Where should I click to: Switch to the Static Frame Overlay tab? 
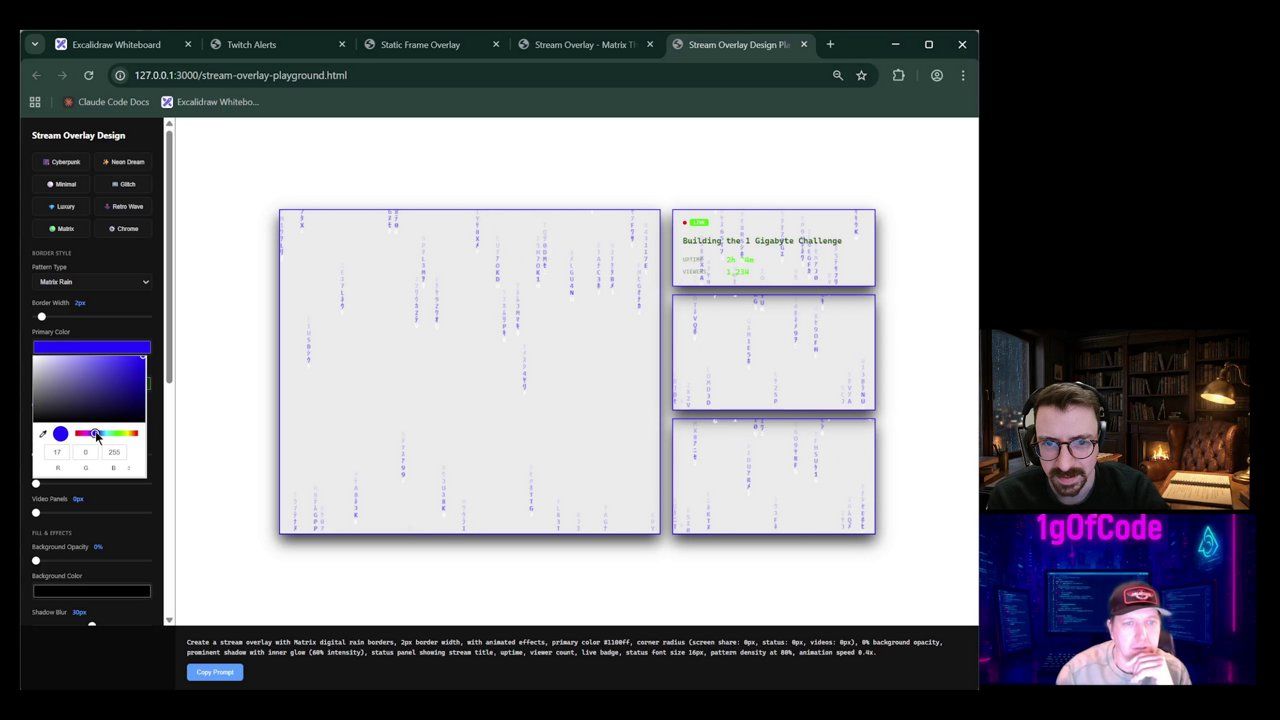point(420,44)
